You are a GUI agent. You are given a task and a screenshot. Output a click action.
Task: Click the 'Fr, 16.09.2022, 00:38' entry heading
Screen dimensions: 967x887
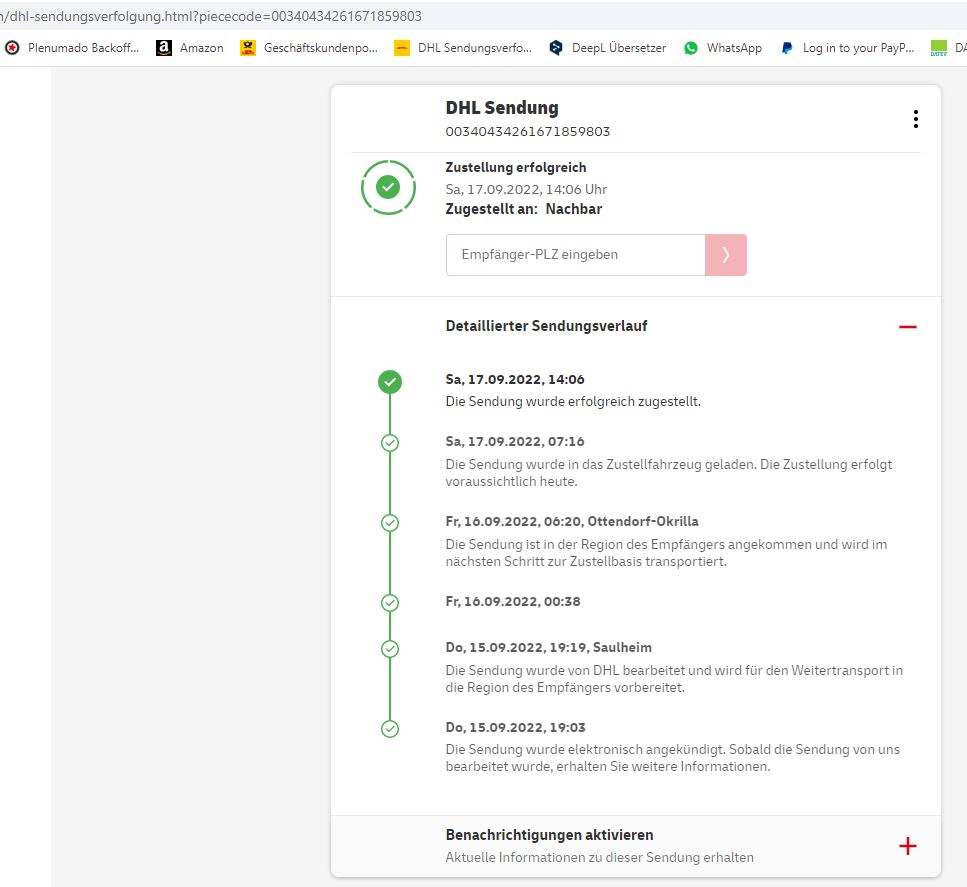[x=513, y=601]
